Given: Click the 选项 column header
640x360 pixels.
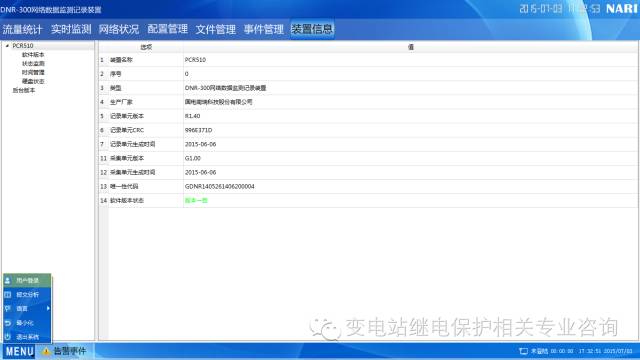Looking at the screenshot, I should pyautogui.click(x=146, y=47).
